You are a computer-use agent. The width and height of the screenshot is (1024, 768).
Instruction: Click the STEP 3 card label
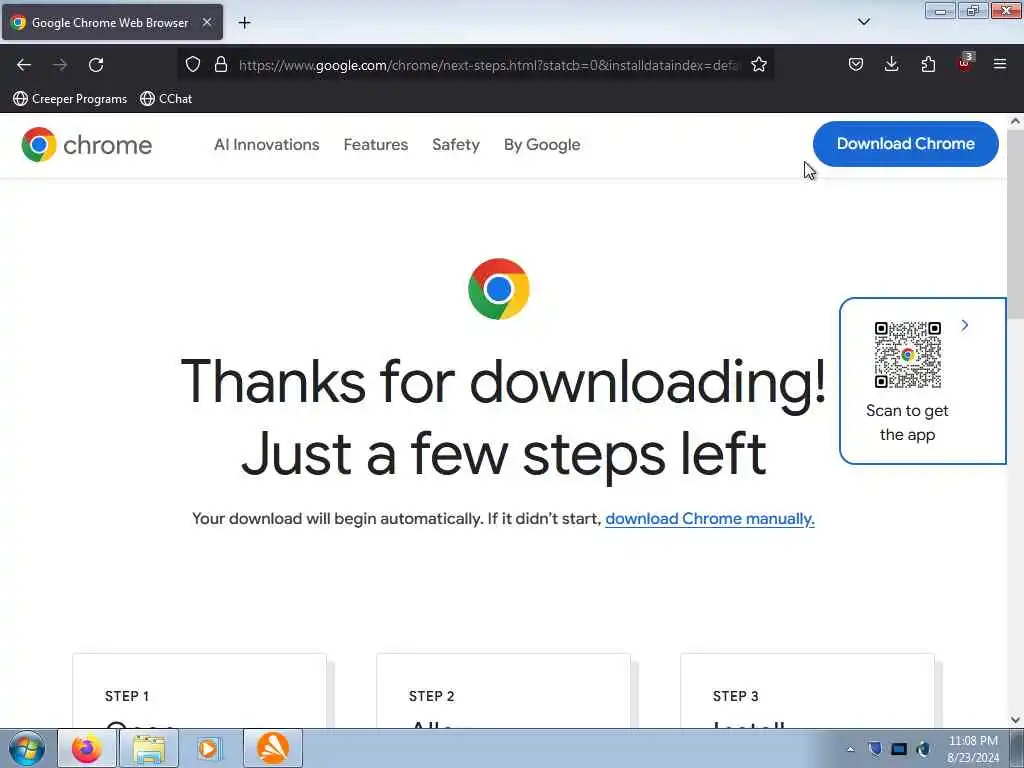tap(736, 696)
